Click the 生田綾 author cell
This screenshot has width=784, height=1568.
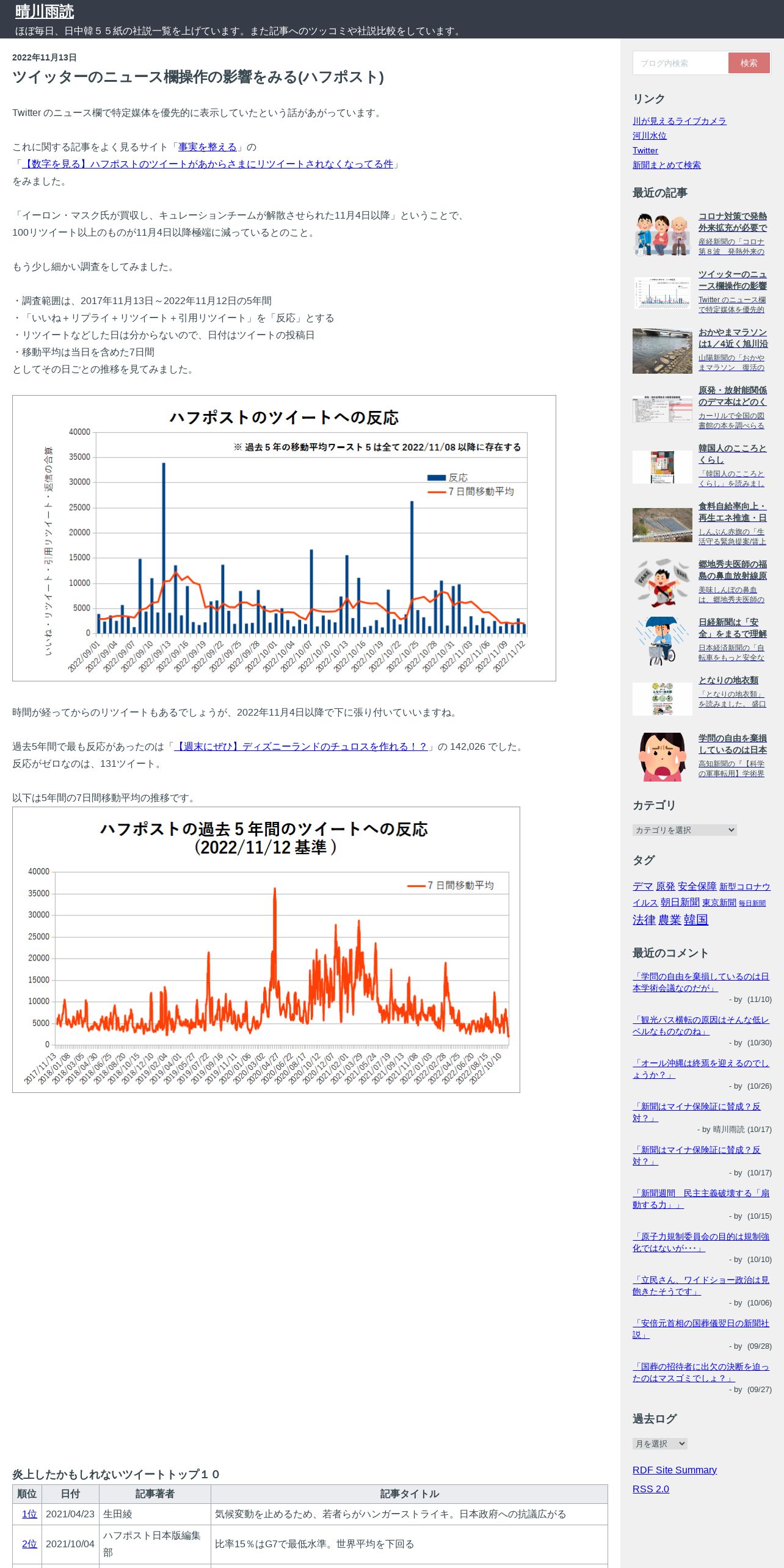pyautogui.click(x=155, y=1514)
